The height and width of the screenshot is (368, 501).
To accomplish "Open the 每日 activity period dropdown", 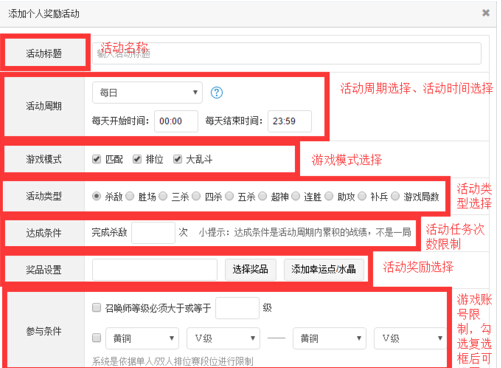I will point(147,92).
